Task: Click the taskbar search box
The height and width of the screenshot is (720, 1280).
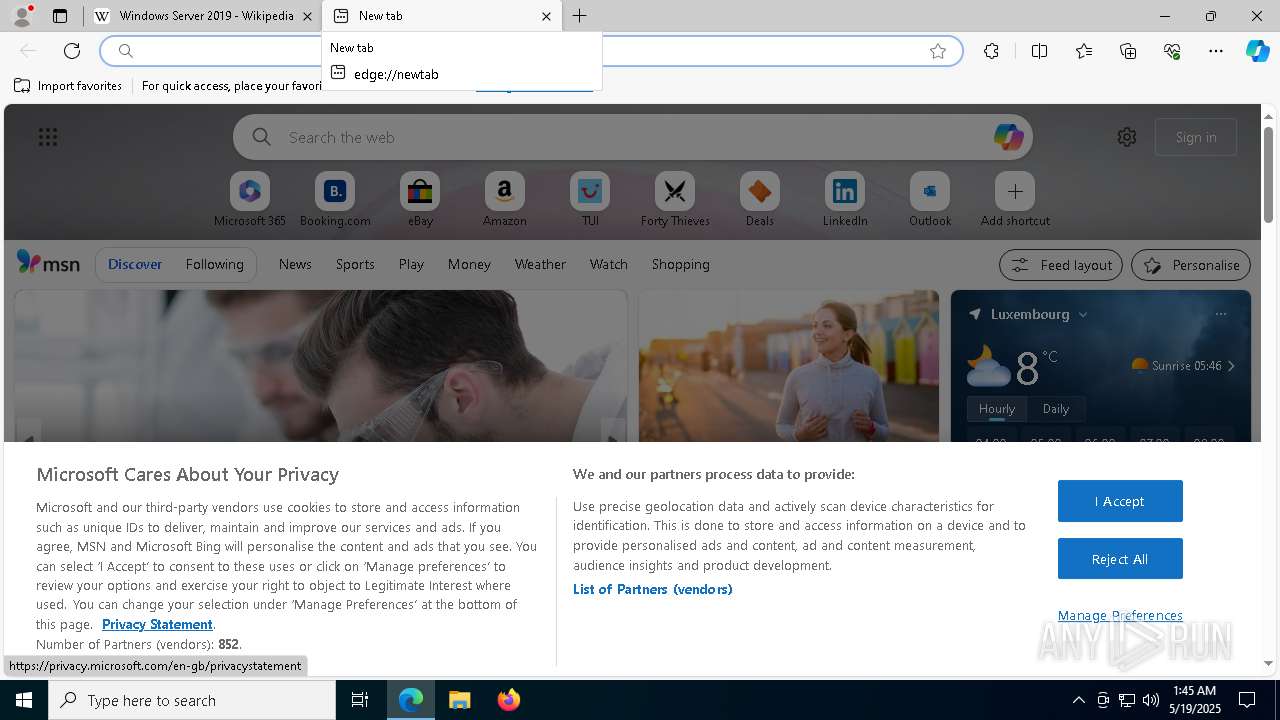Action: pyautogui.click(x=192, y=700)
